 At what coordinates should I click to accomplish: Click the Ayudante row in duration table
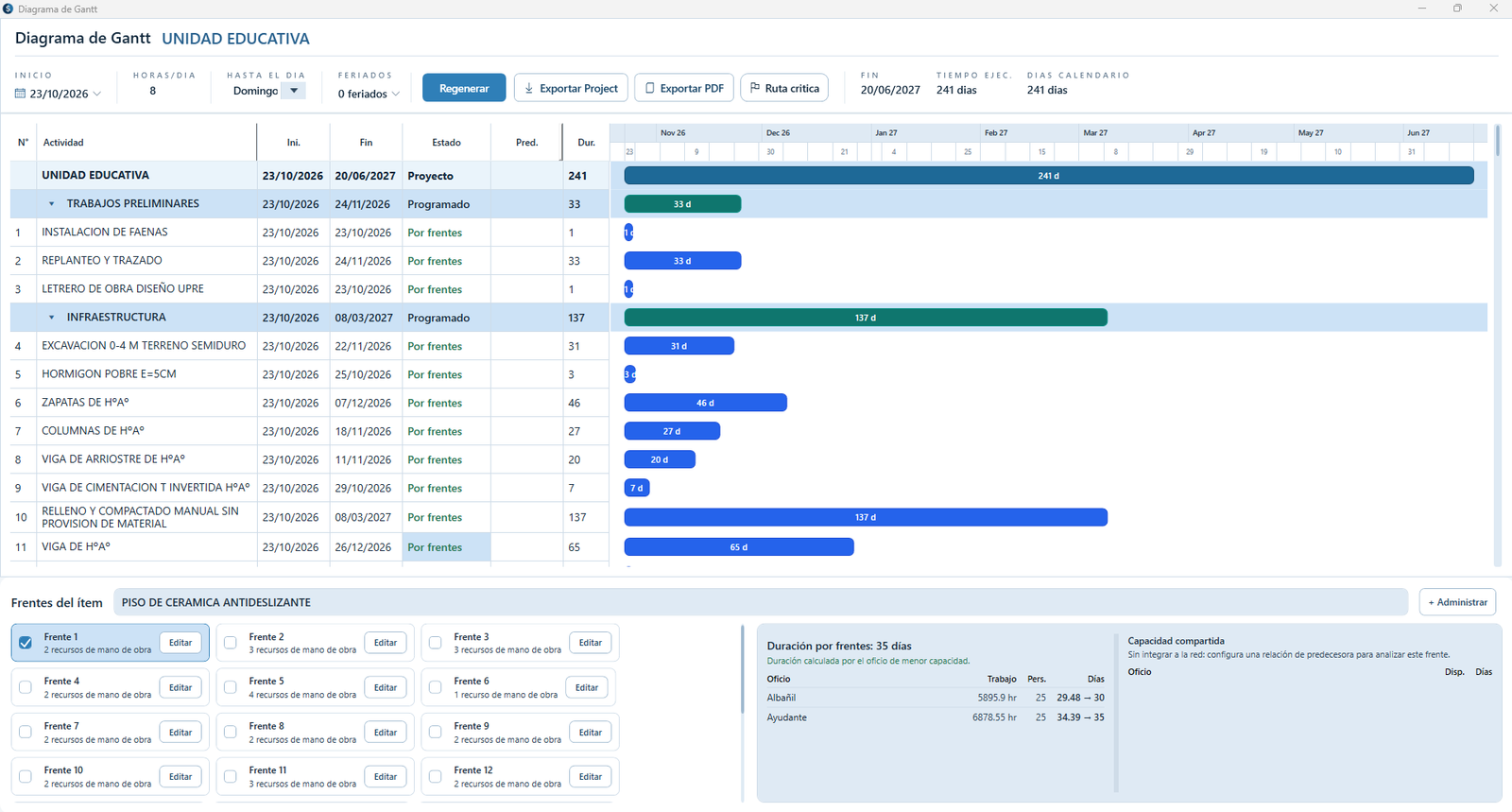click(x=936, y=717)
